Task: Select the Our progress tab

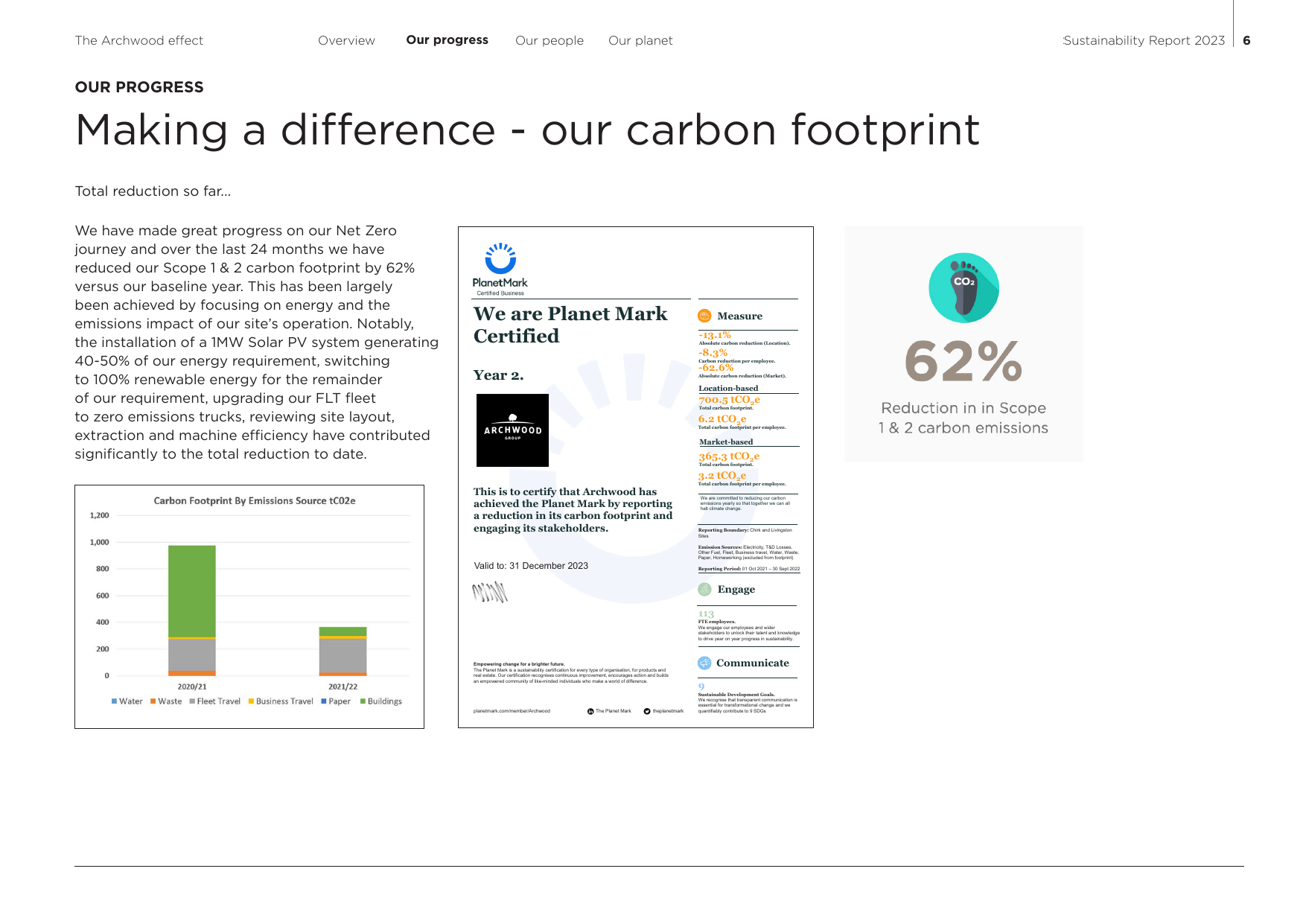Action: pos(447,40)
